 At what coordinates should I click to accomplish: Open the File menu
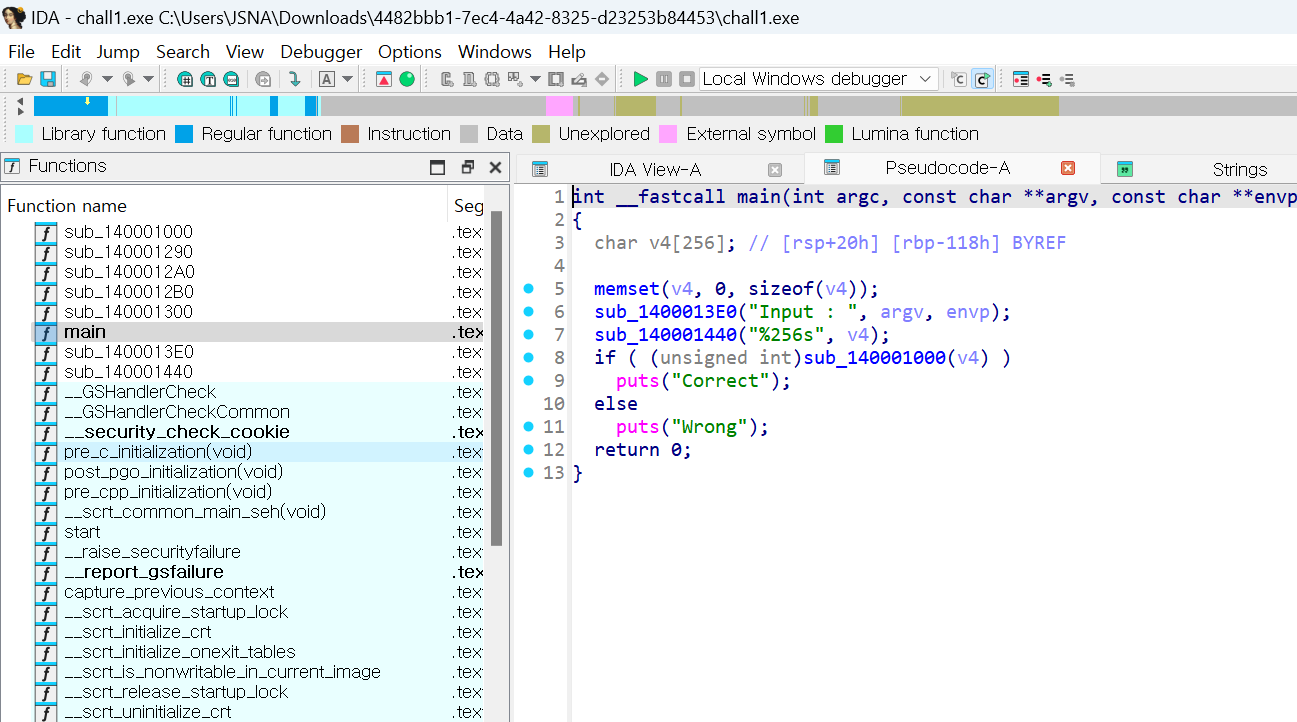(x=21, y=52)
